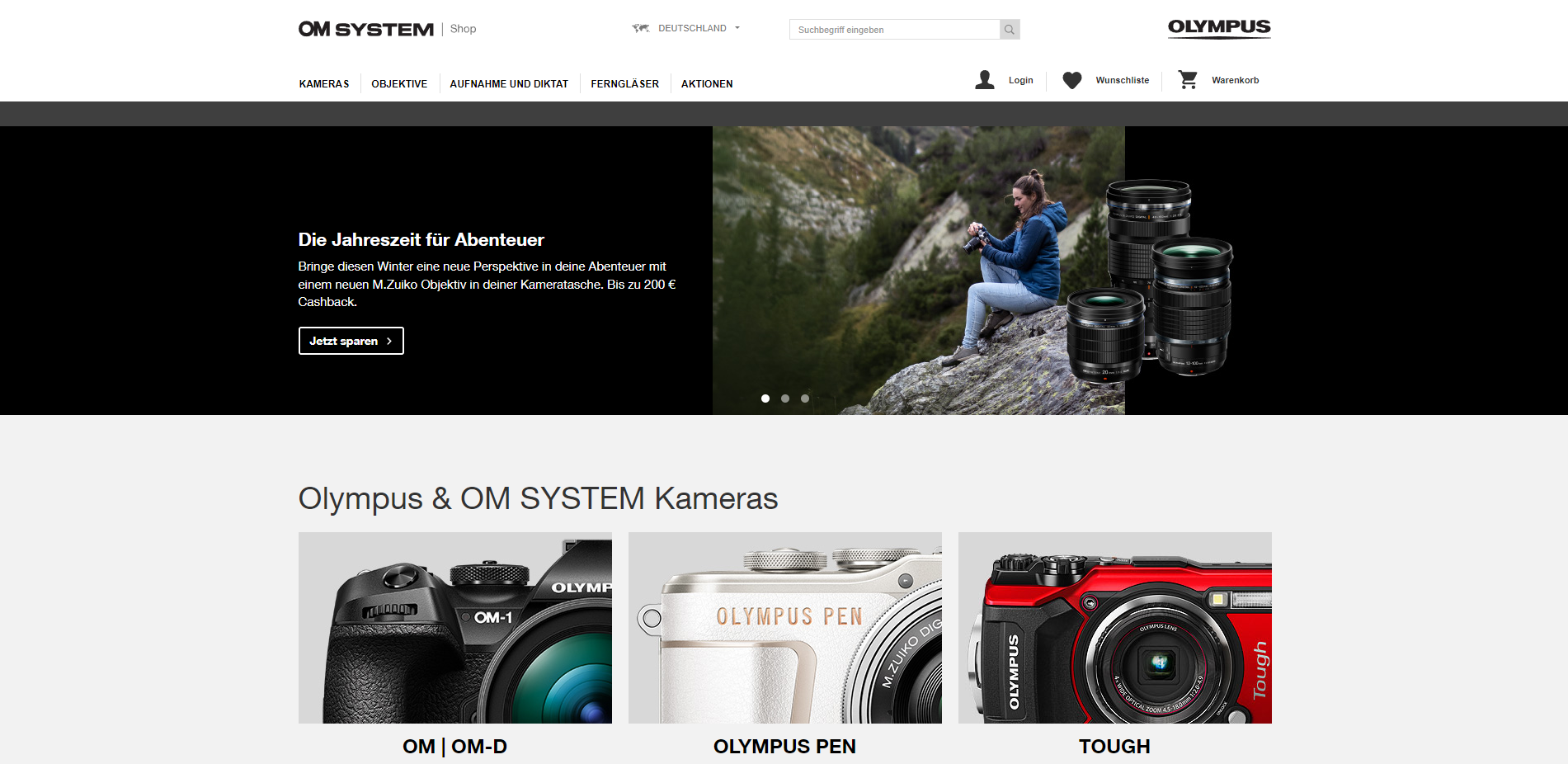Image resolution: width=1568 pixels, height=764 pixels.
Task: Select the third carousel slide dot
Action: pyautogui.click(x=805, y=399)
